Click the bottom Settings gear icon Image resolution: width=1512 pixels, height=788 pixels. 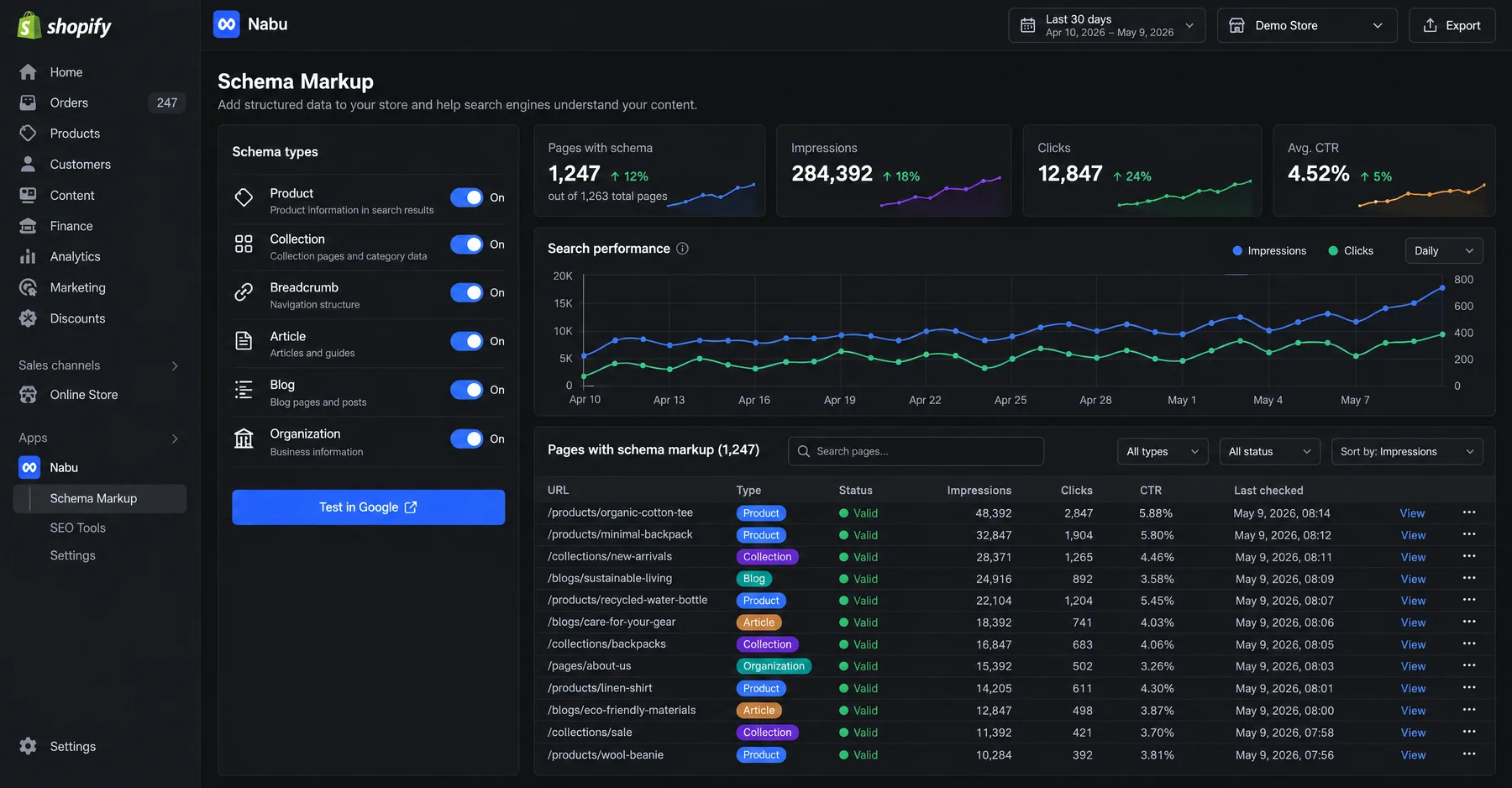coord(28,747)
